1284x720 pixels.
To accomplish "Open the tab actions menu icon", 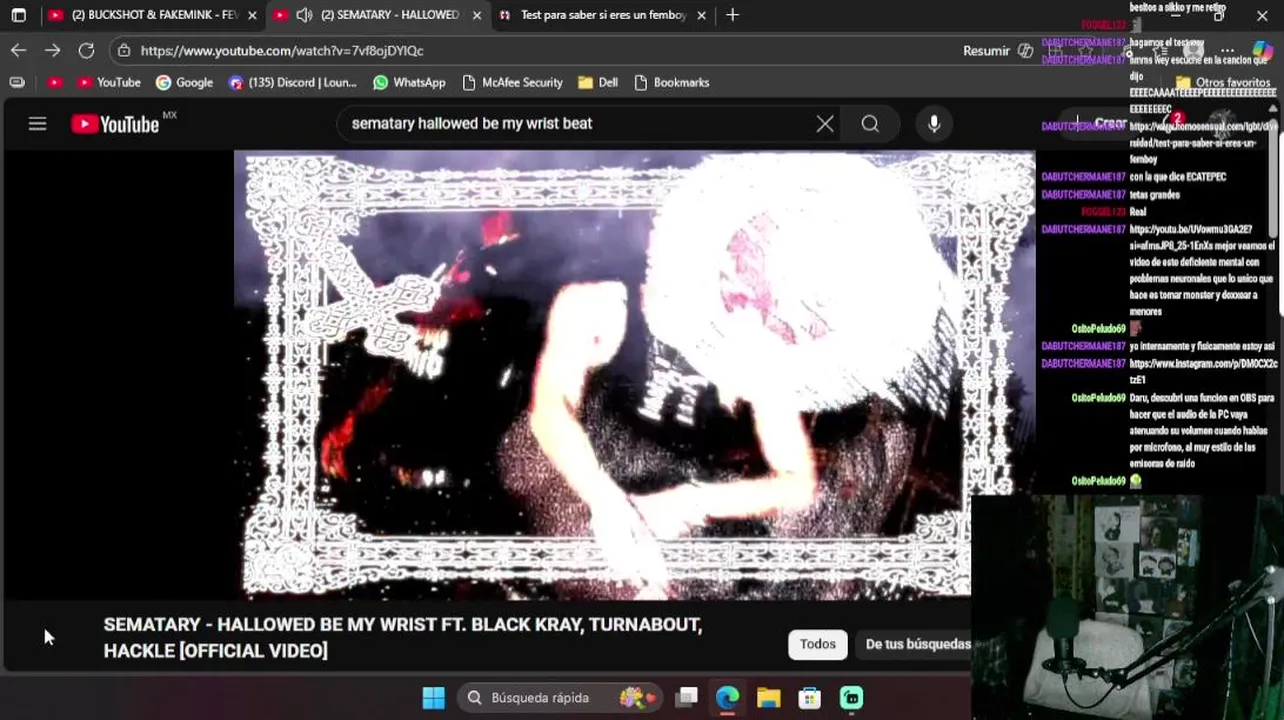I will click(18, 15).
